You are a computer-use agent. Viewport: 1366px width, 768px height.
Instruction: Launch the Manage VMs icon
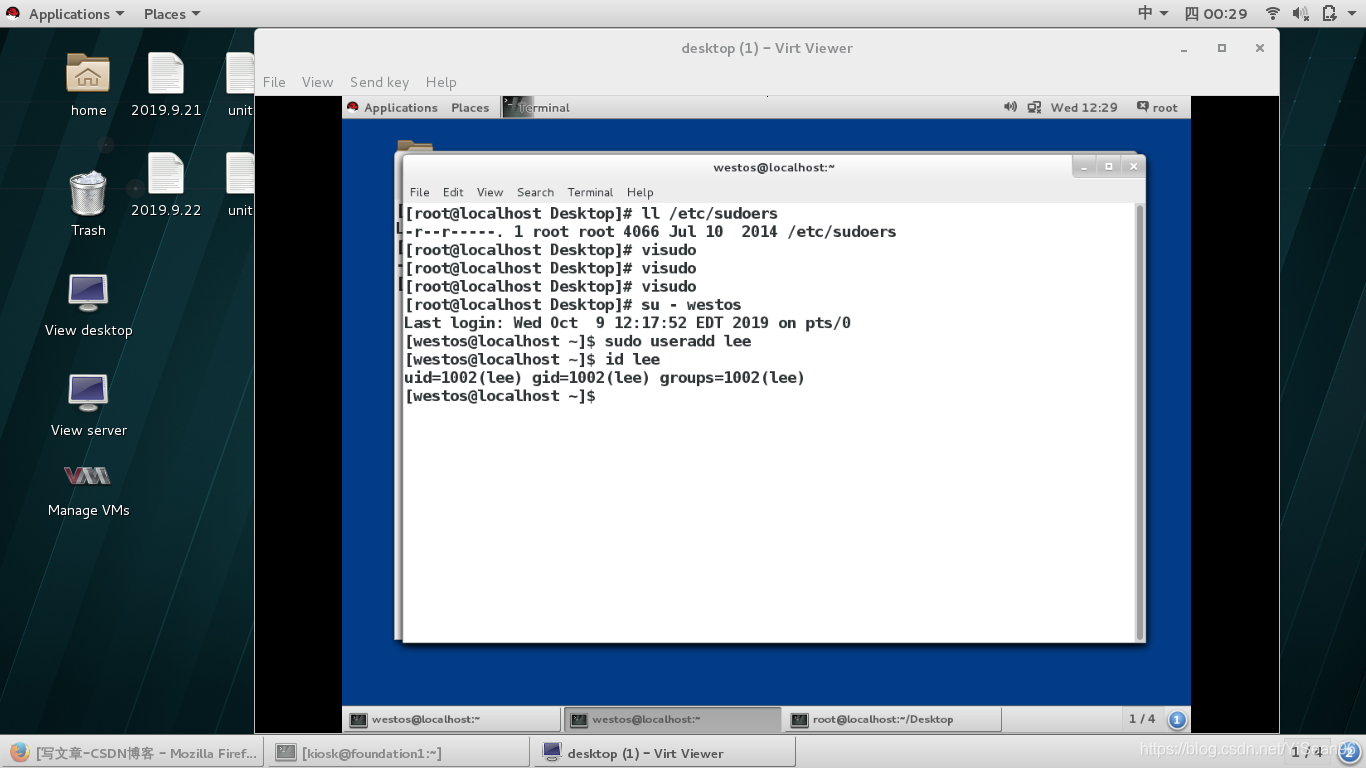(88, 490)
